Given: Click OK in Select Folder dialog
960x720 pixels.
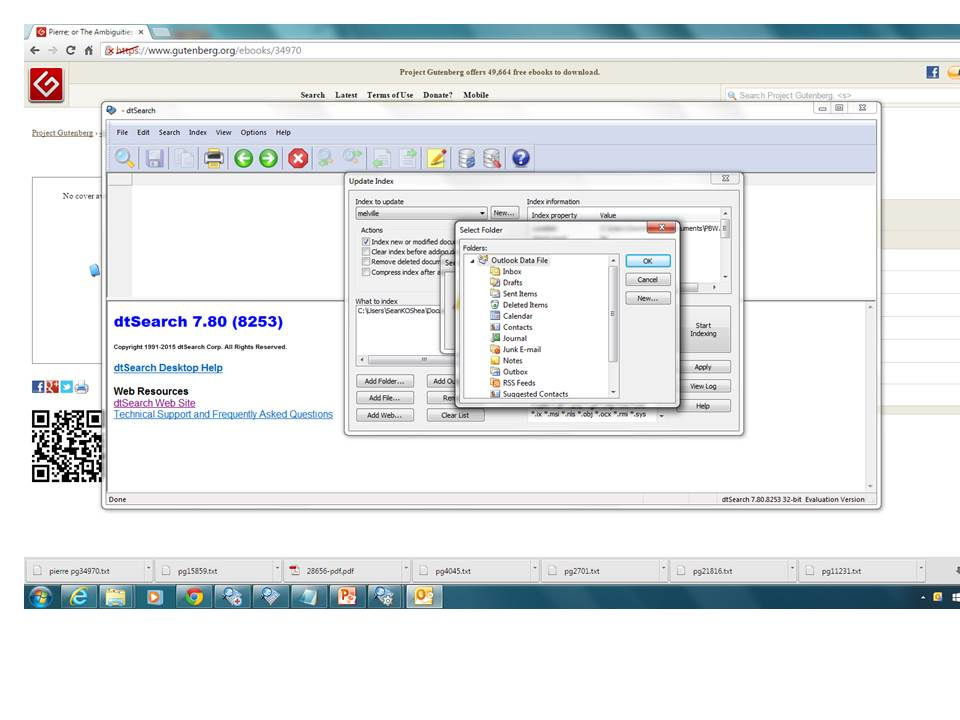Looking at the screenshot, I should coord(648,261).
